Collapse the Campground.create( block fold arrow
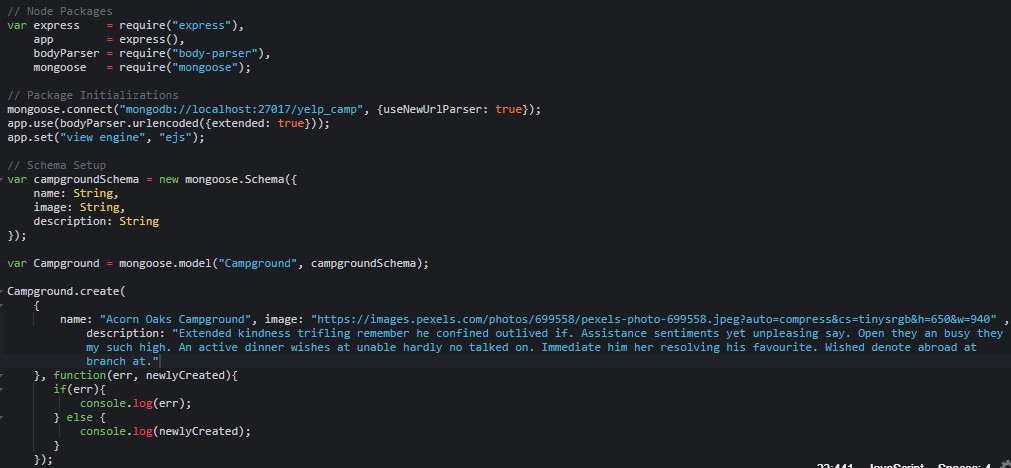1011x468 pixels. coord(3,291)
